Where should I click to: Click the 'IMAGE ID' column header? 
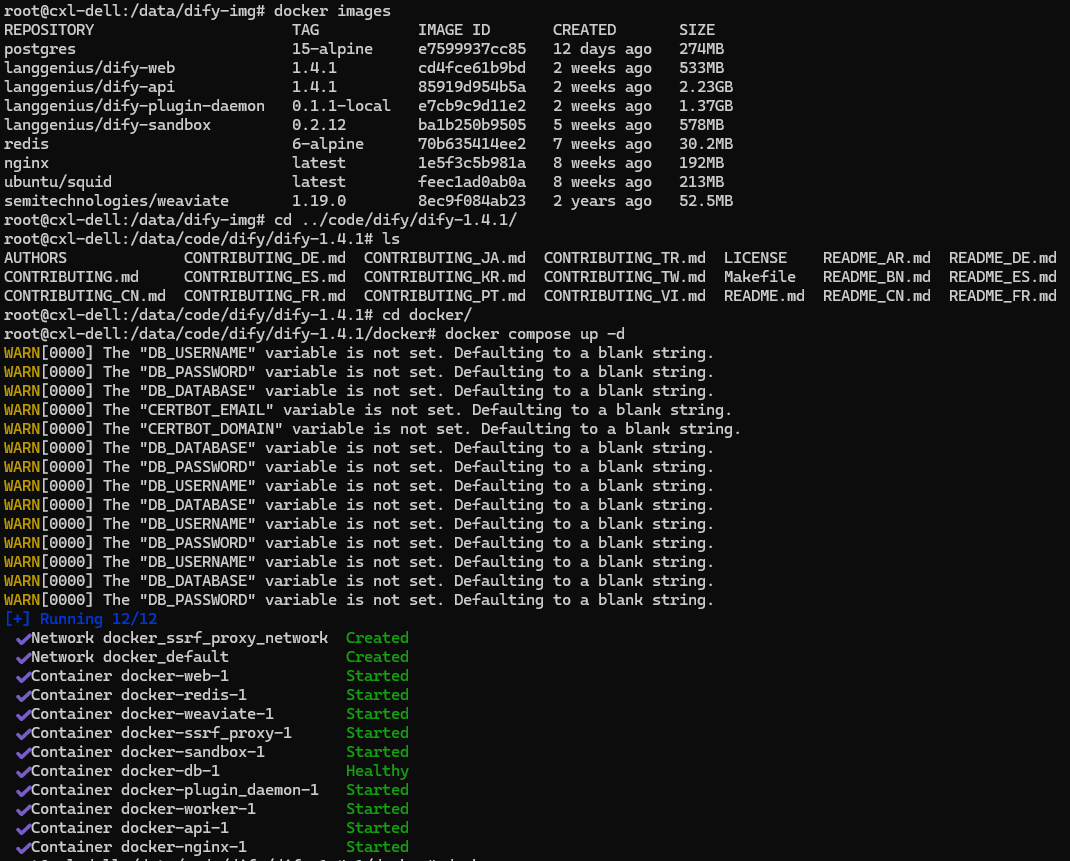(x=454, y=30)
